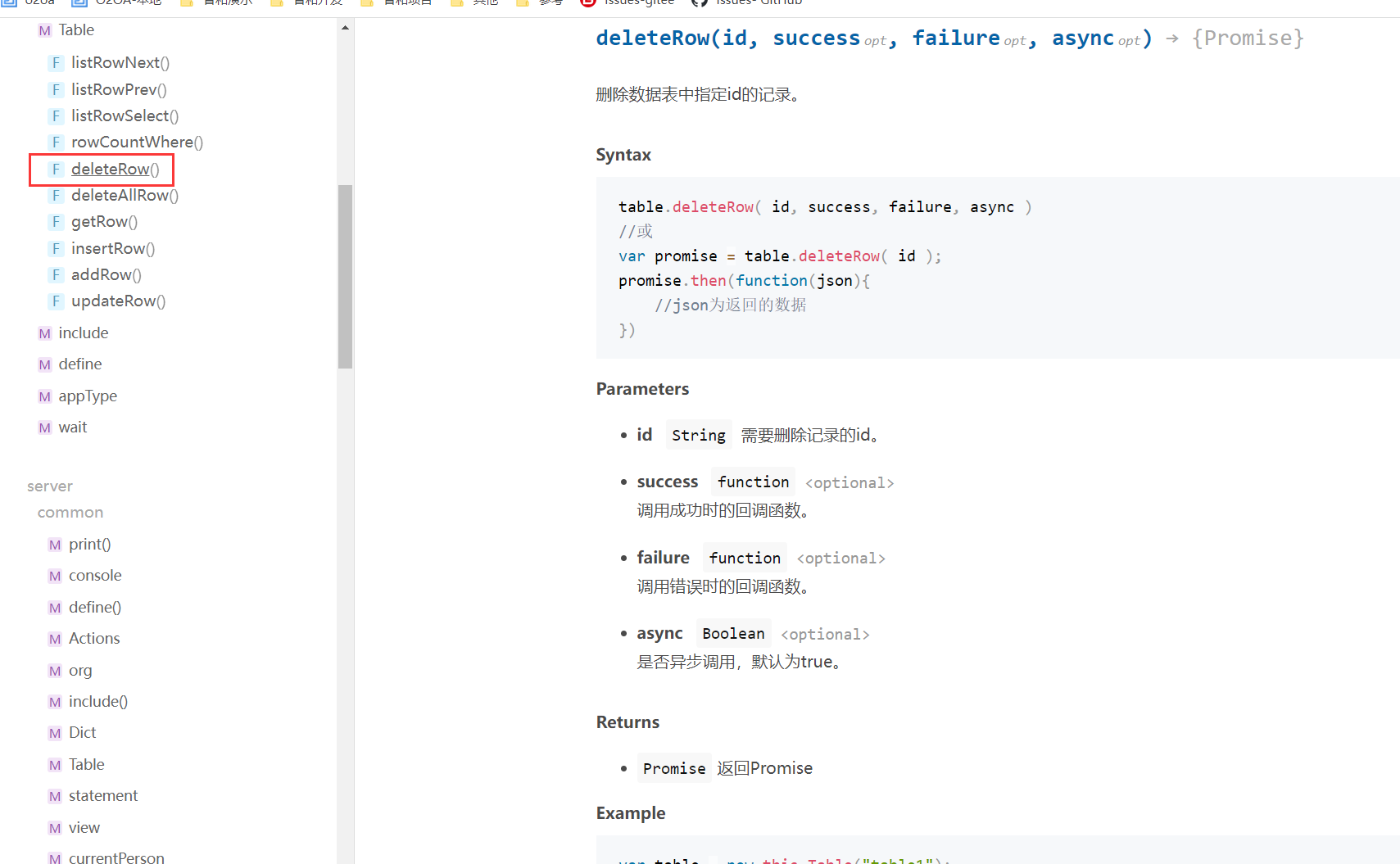
Task: Click the function type label beside success
Action: click(754, 482)
